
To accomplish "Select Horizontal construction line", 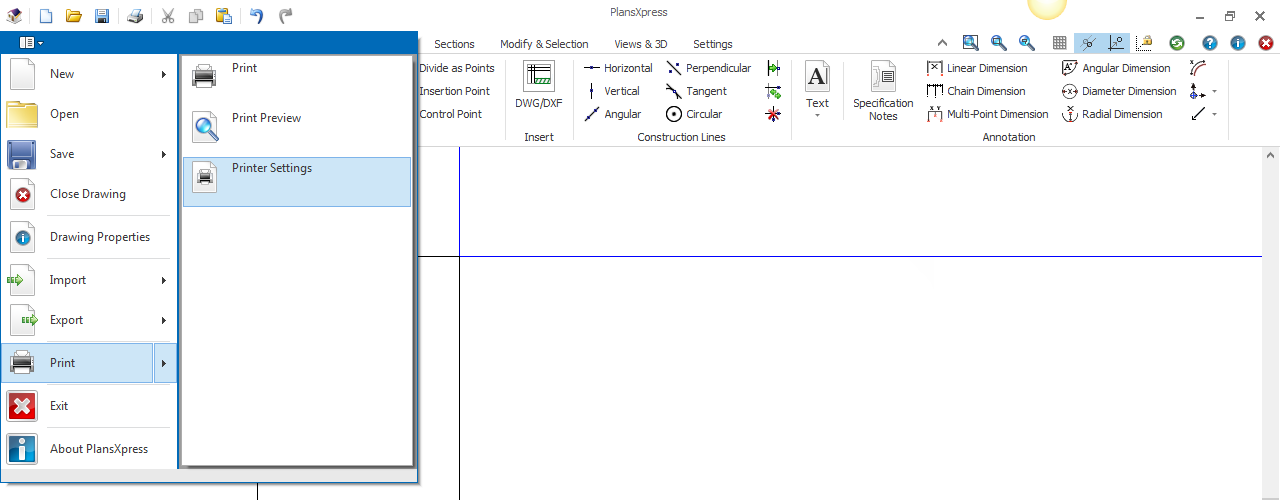I will pyautogui.click(x=617, y=68).
